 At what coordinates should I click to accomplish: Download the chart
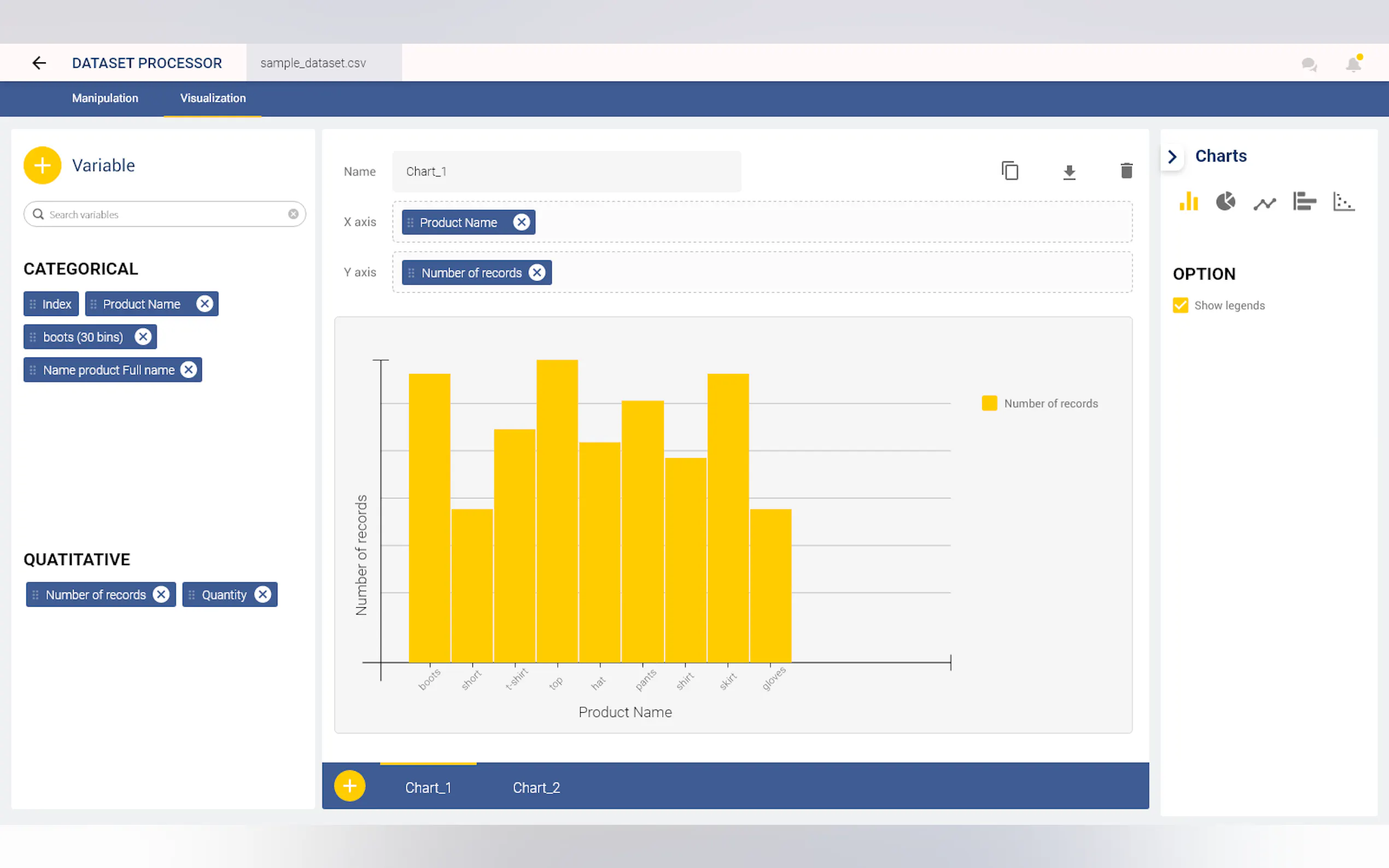1069,172
